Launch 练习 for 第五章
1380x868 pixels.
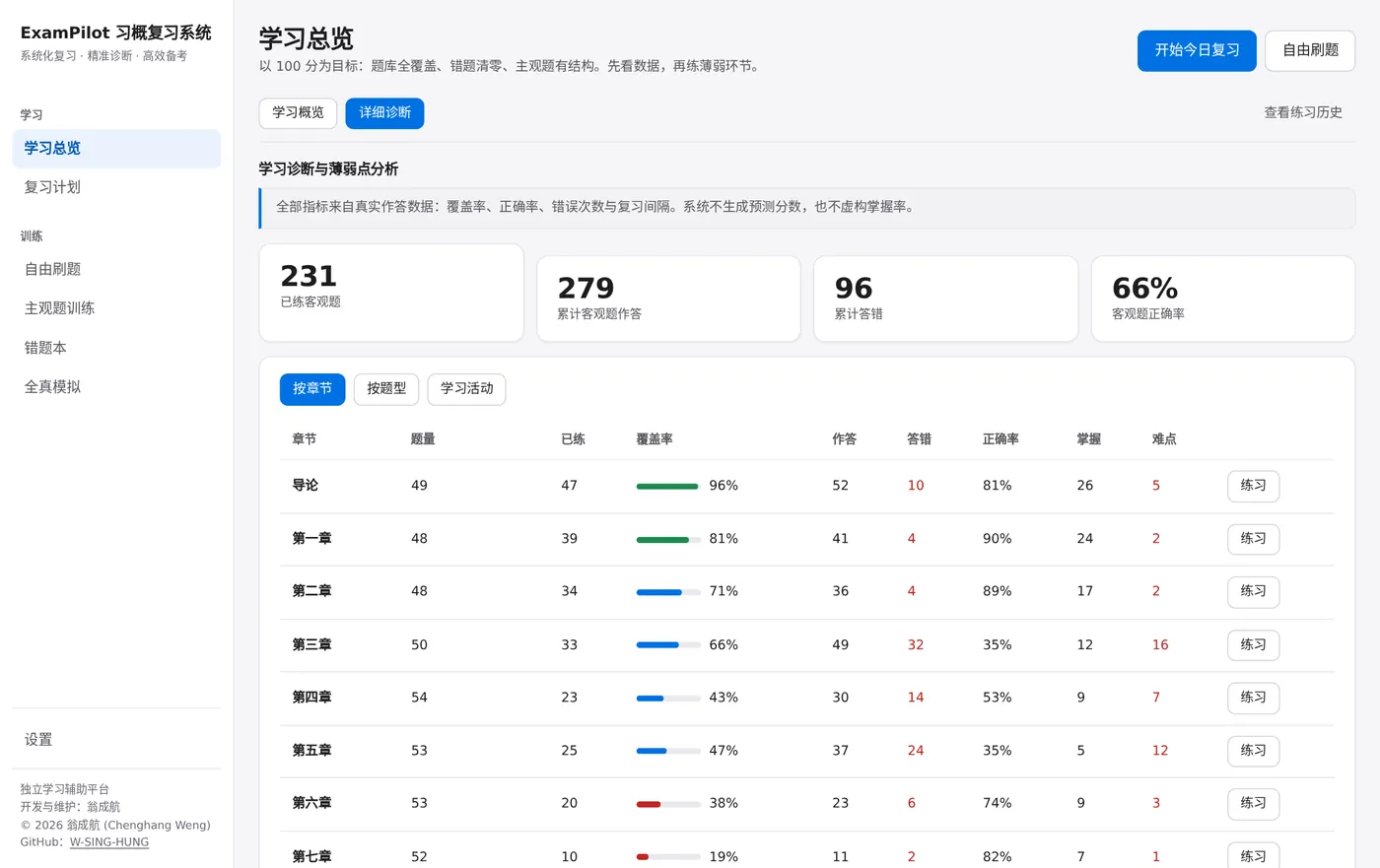pos(1253,751)
